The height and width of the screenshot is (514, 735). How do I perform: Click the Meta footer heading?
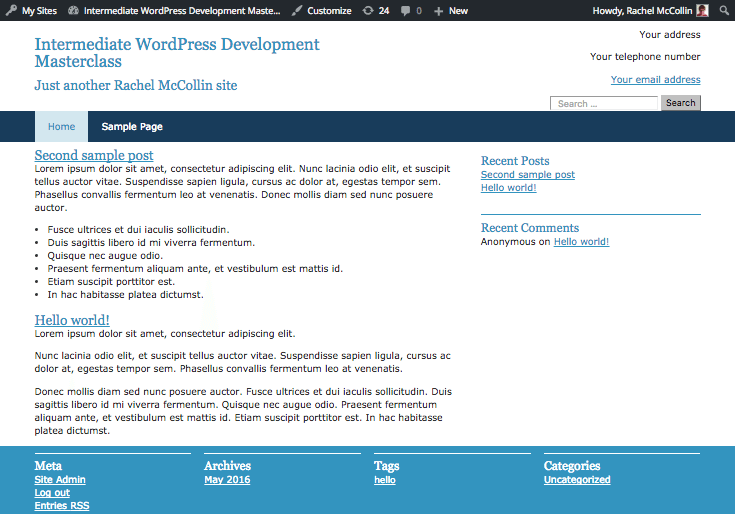[48, 466]
